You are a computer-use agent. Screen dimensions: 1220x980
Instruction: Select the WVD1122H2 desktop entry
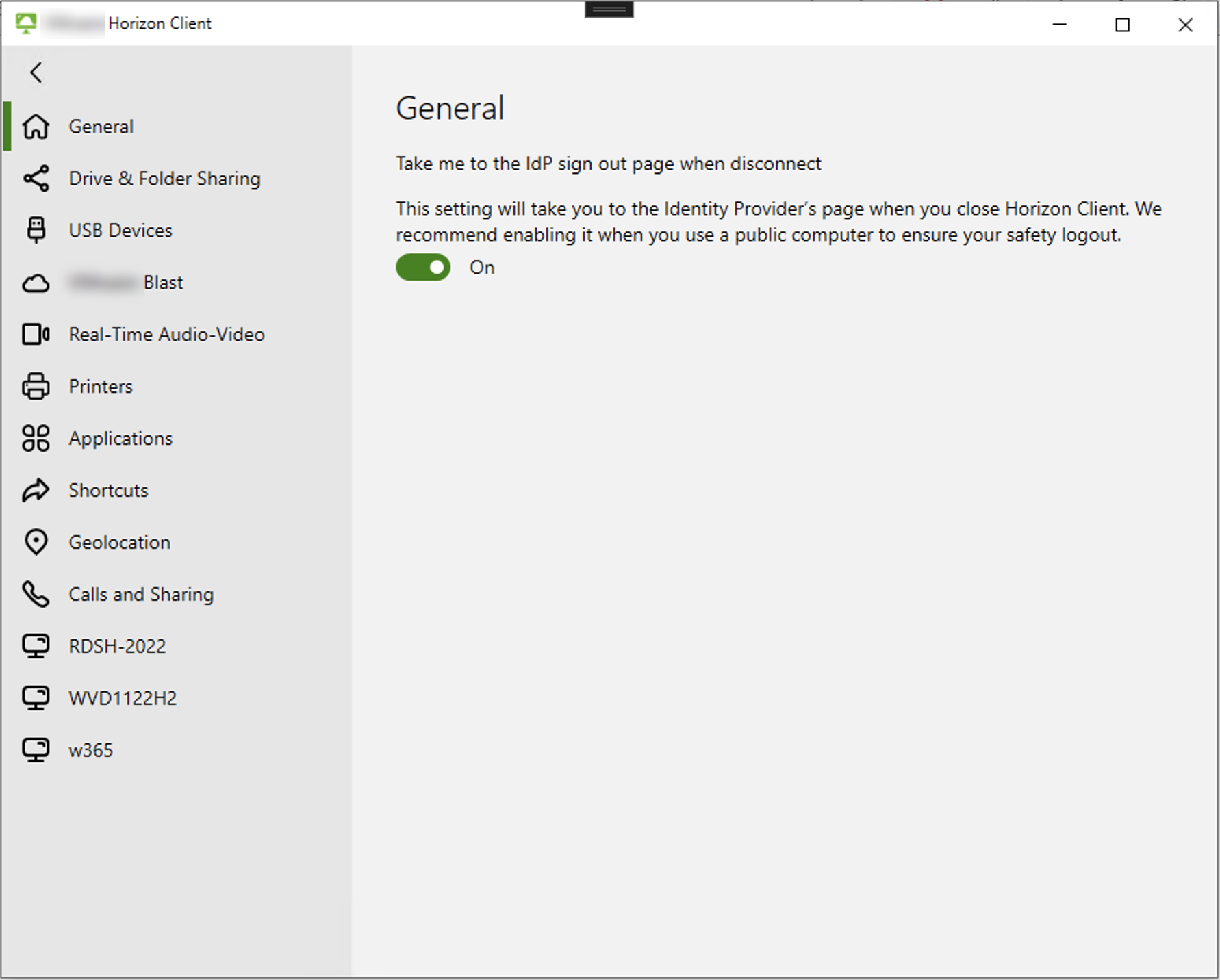tap(177, 699)
